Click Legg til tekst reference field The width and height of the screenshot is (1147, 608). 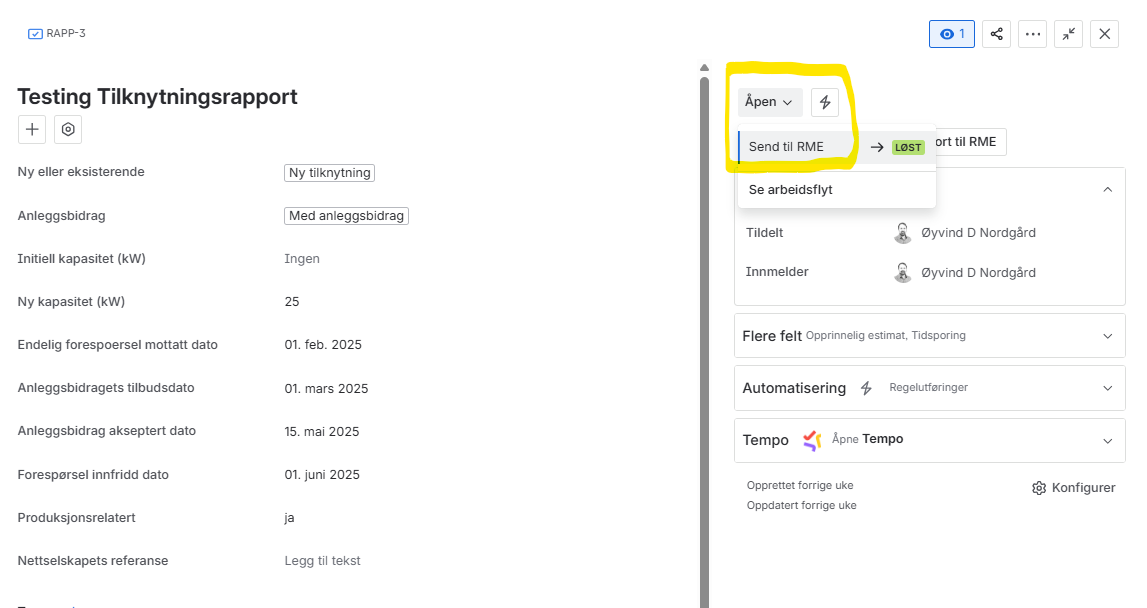[x=322, y=561]
